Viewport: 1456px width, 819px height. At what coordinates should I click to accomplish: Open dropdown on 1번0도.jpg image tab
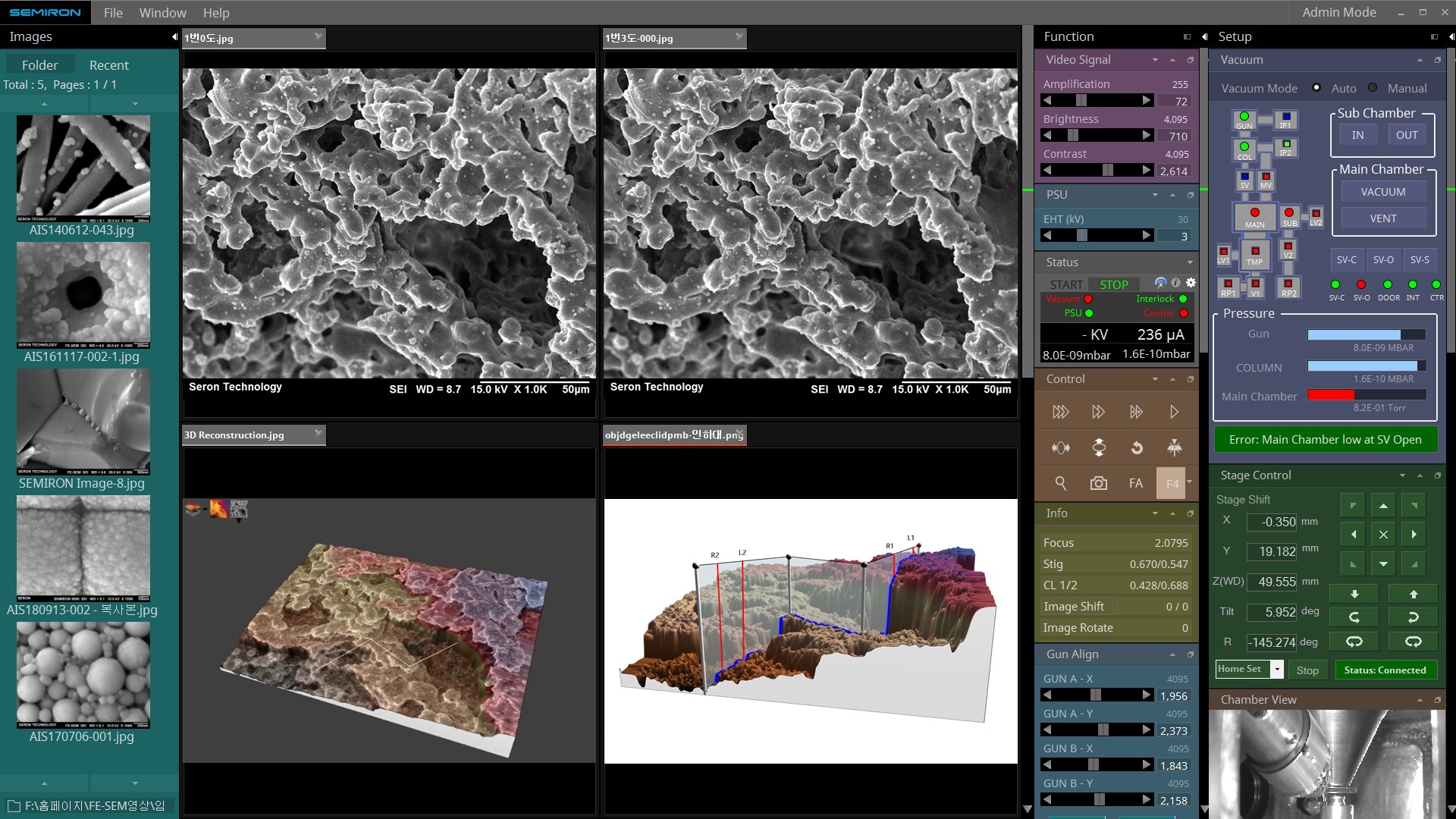318,36
